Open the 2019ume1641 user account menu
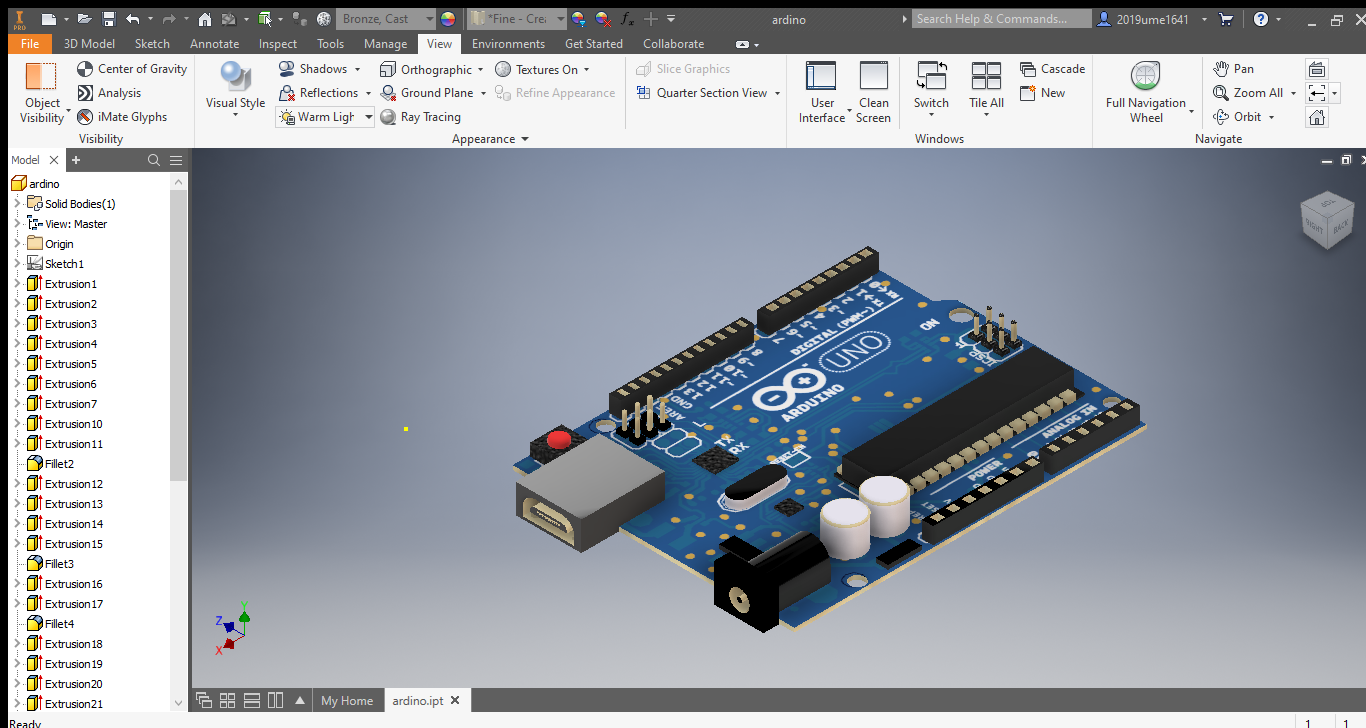Image resolution: width=1366 pixels, height=728 pixels. (1152, 19)
